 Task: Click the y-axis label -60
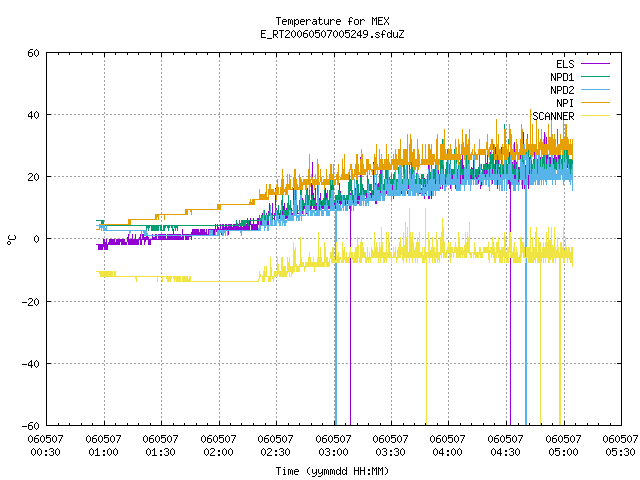coord(31,426)
